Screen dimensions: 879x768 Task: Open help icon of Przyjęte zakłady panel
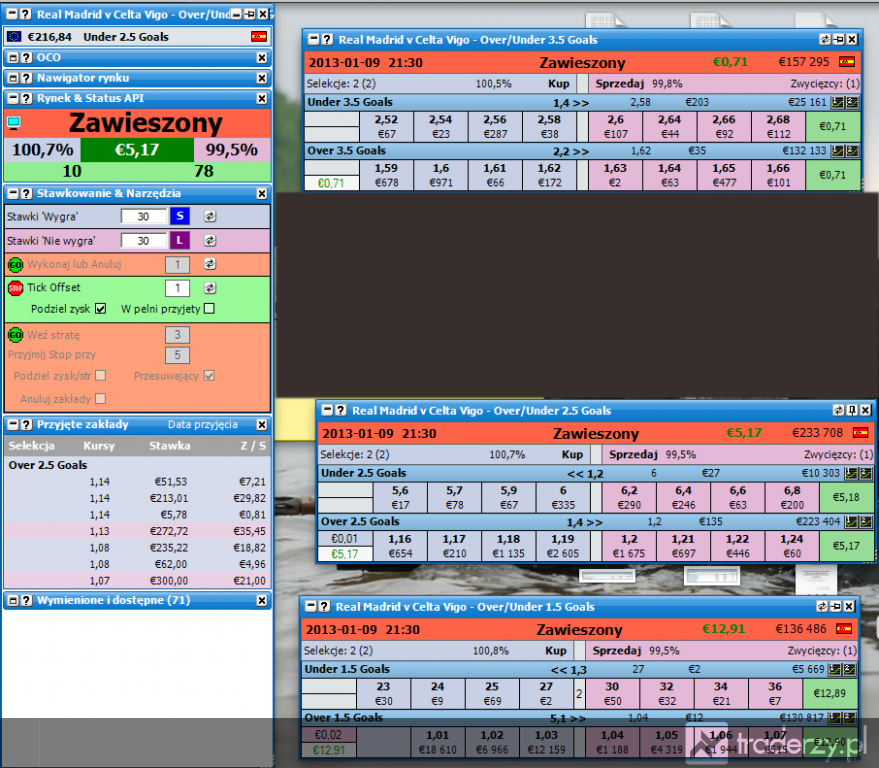[26, 424]
